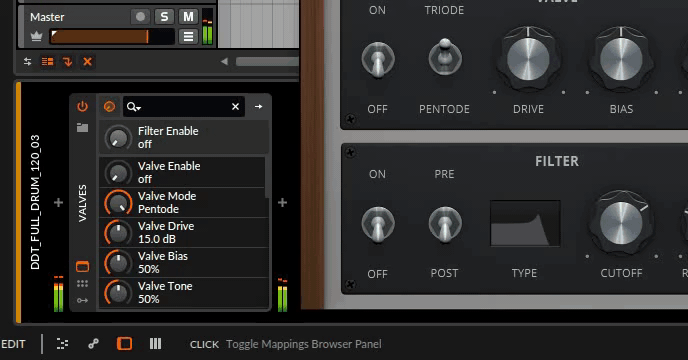Click the horizontal arranger scrollbar
Screen dimensions: 688x360
(267, 61)
